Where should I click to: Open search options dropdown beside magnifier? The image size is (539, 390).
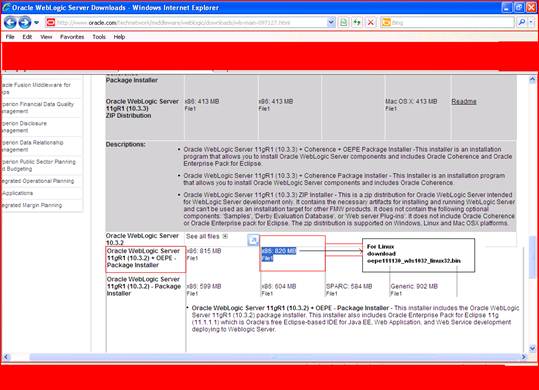(x=531, y=23)
